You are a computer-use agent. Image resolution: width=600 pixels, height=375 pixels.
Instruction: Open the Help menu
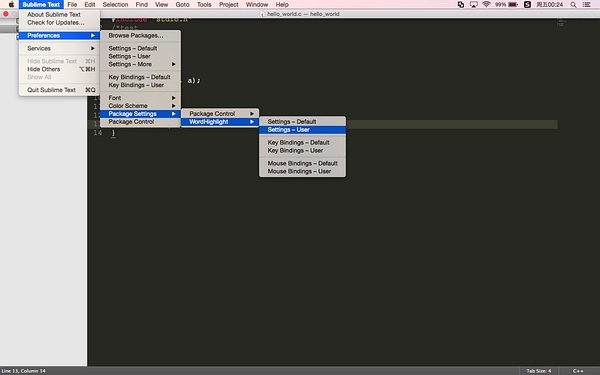pos(282,5)
